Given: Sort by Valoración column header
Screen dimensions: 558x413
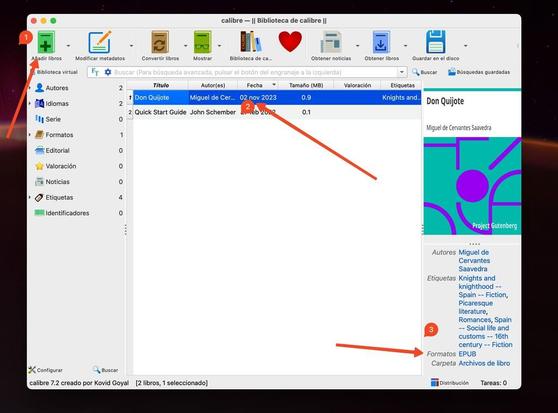Looking at the screenshot, I should pyautogui.click(x=357, y=85).
